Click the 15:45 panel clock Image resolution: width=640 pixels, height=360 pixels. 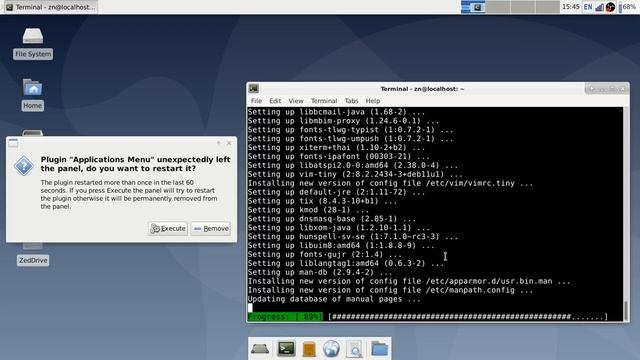[571, 7]
